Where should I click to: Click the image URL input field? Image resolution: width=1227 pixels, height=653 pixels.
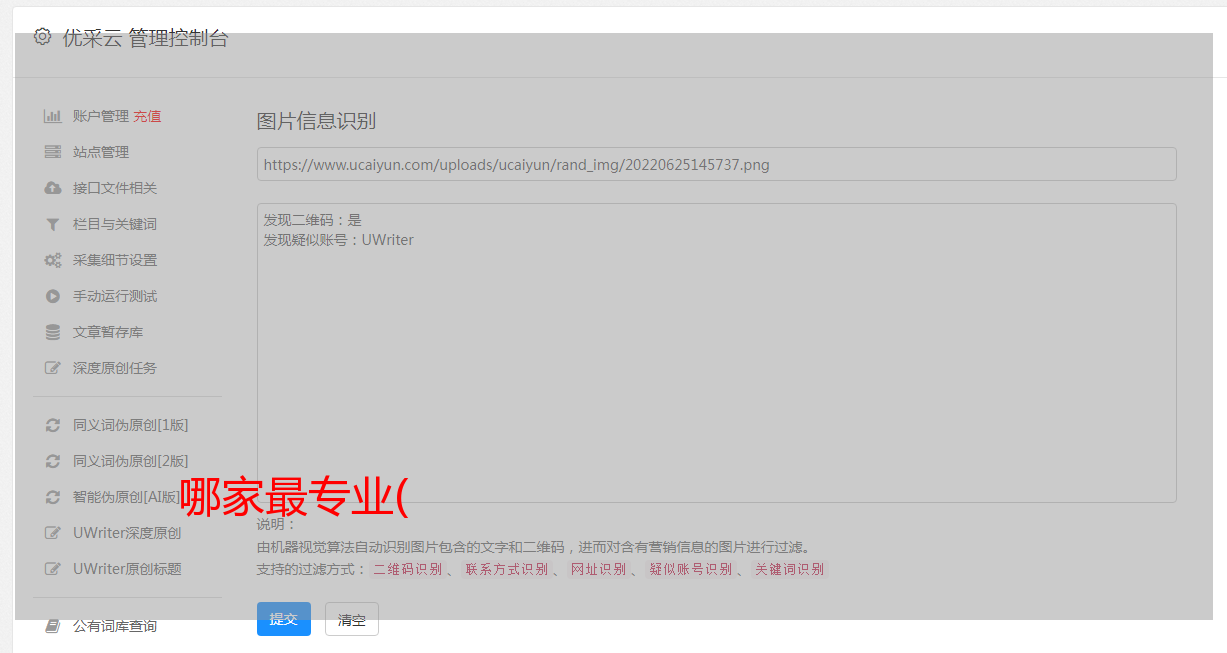point(716,164)
